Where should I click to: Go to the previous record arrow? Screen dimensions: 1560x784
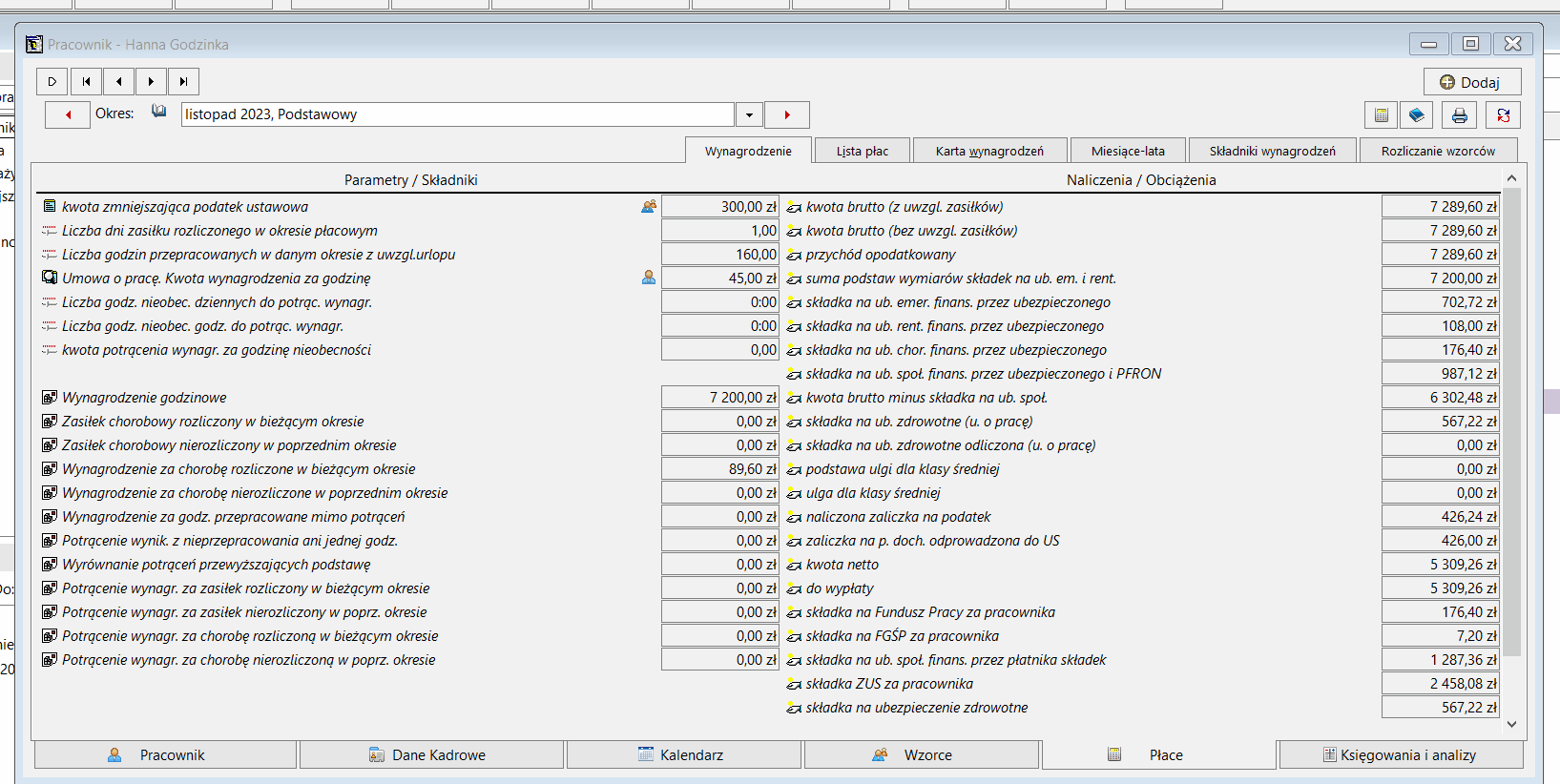(x=118, y=82)
